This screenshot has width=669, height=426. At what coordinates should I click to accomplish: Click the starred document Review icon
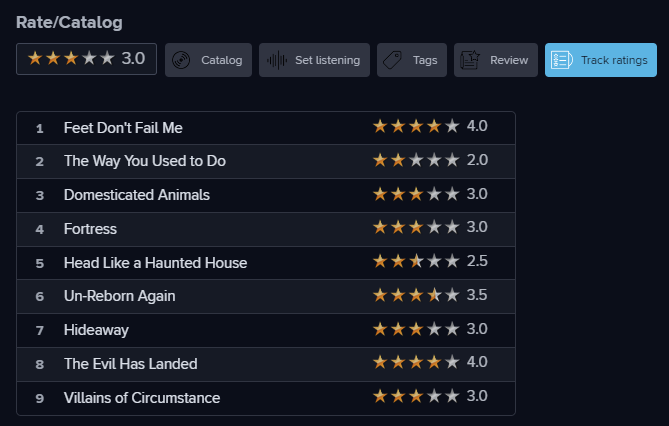click(x=470, y=60)
